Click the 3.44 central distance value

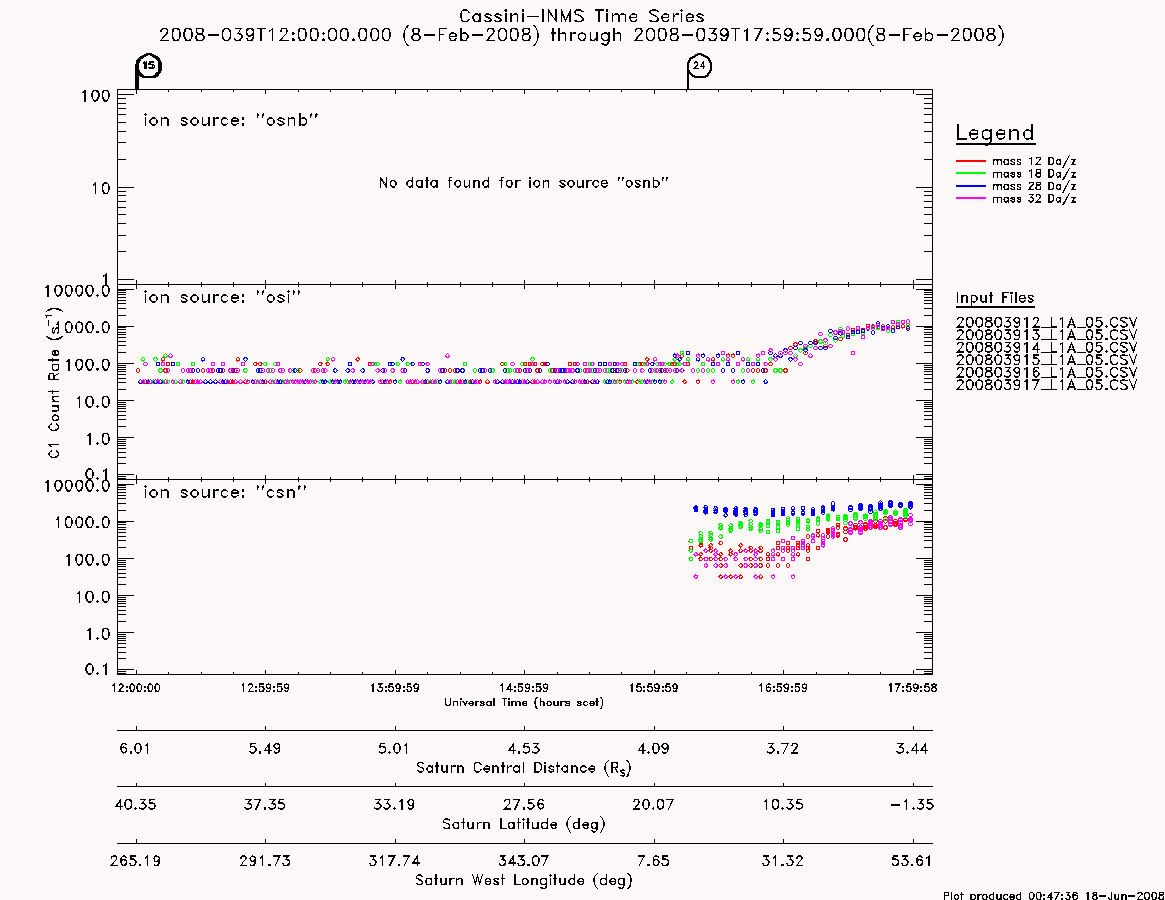[x=912, y=748]
